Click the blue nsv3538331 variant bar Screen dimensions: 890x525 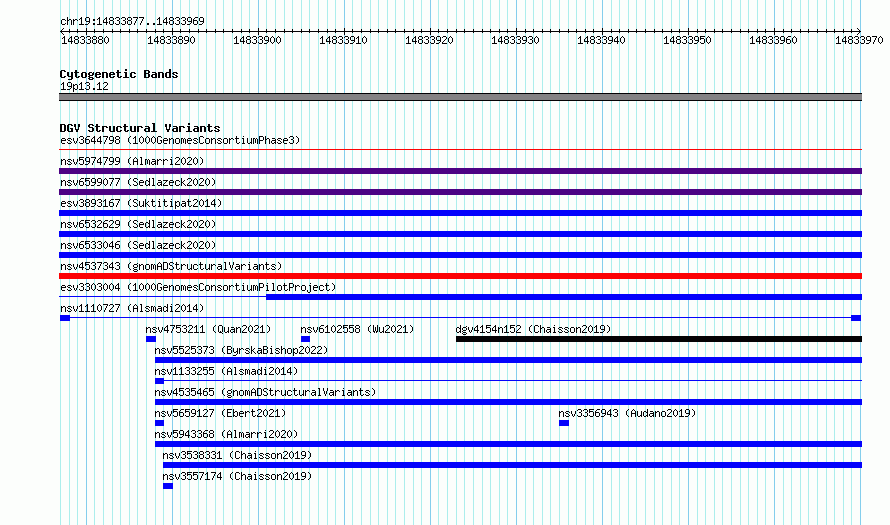tap(513, 465)
